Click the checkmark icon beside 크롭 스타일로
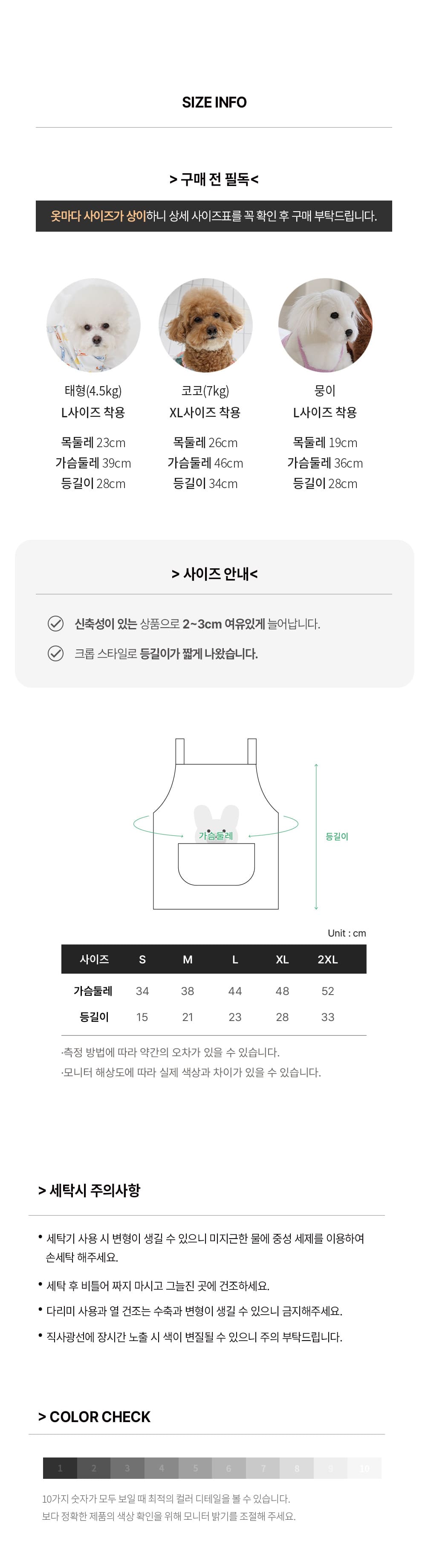The image size is (428, 1568). pyautogui.click(x=55, y=653)
